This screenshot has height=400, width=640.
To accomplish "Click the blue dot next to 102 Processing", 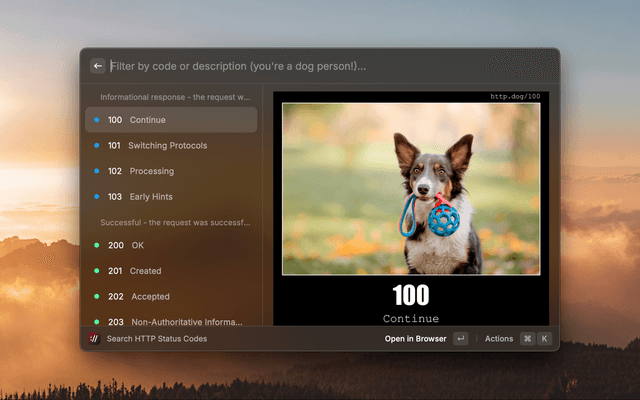I will [x=96, y=172].
